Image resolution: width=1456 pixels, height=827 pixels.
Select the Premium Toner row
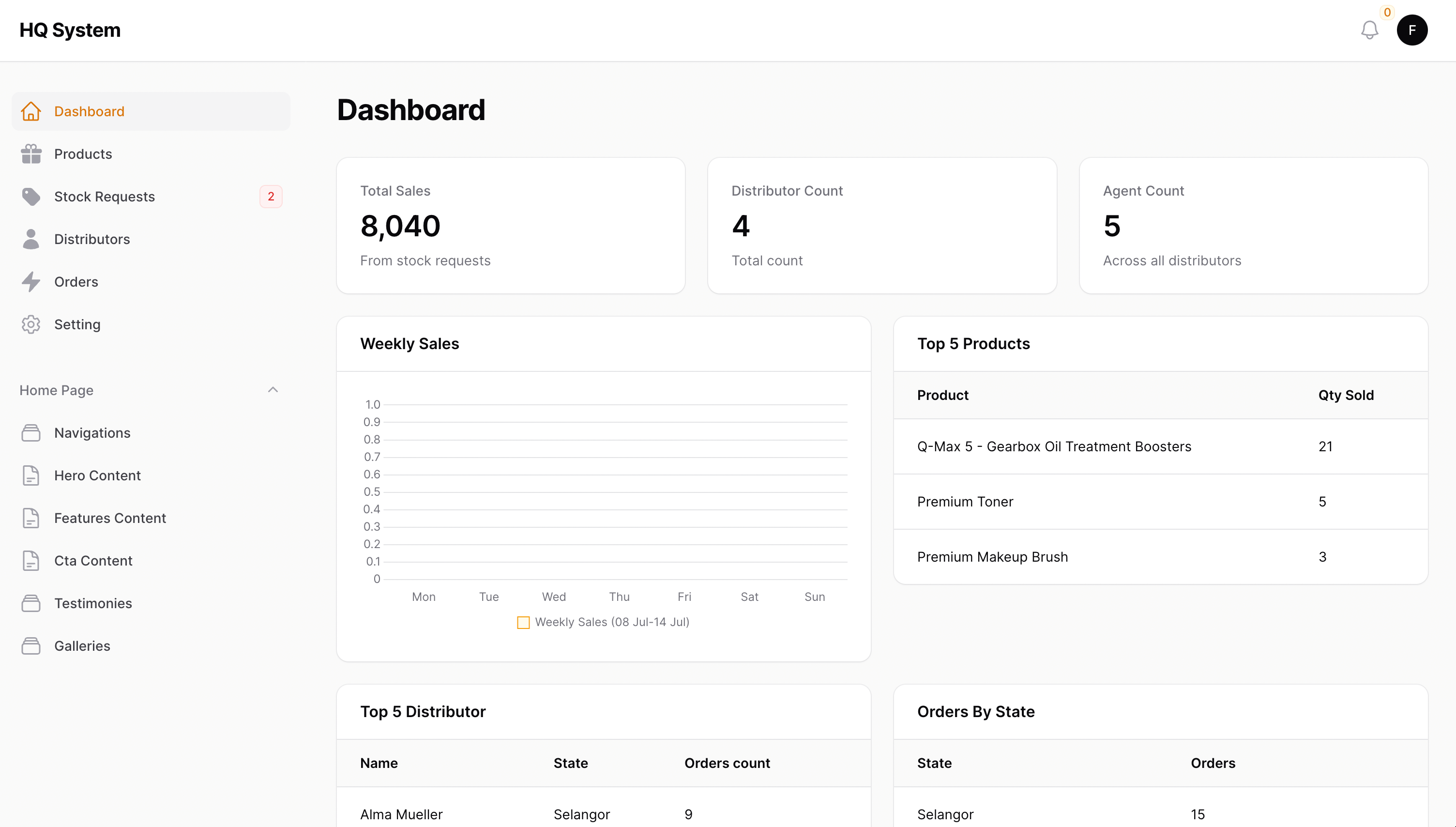(x=1161, y=502)
